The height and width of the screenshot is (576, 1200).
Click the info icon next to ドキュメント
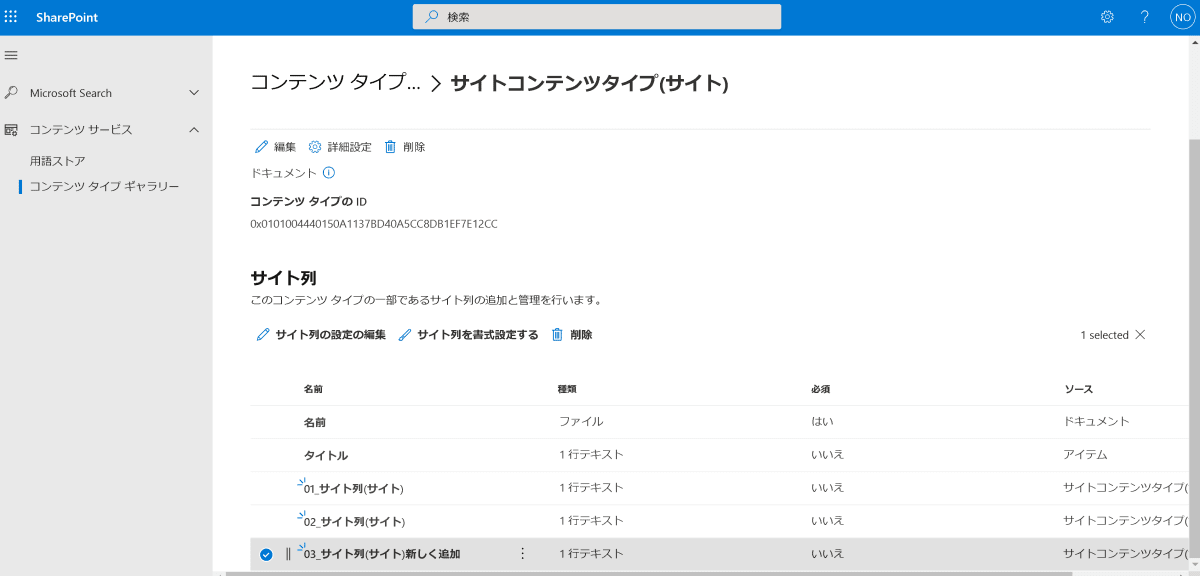(328, 173)
